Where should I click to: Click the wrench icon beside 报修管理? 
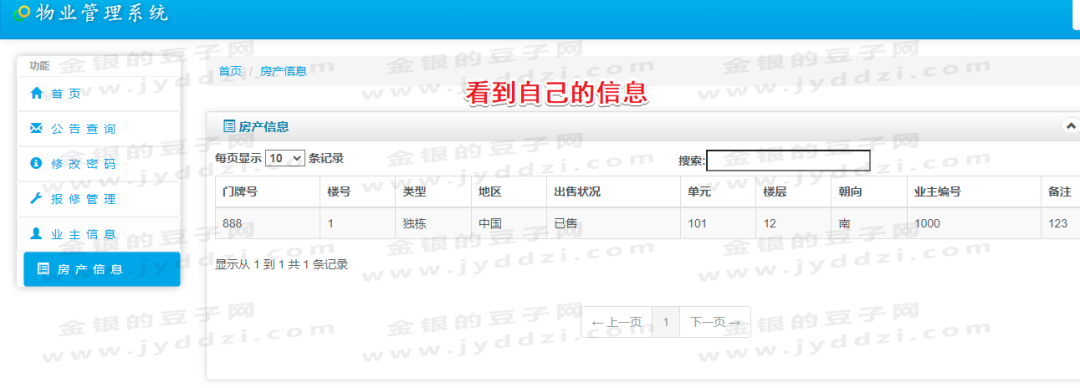pyautogui.click(x=36, y=198)
